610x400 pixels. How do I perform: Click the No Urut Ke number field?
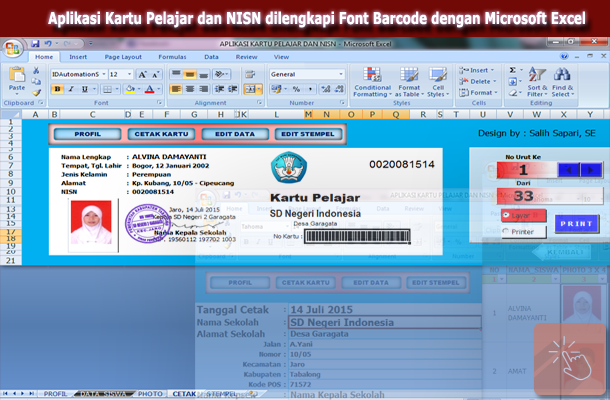[x=526, y=170]
